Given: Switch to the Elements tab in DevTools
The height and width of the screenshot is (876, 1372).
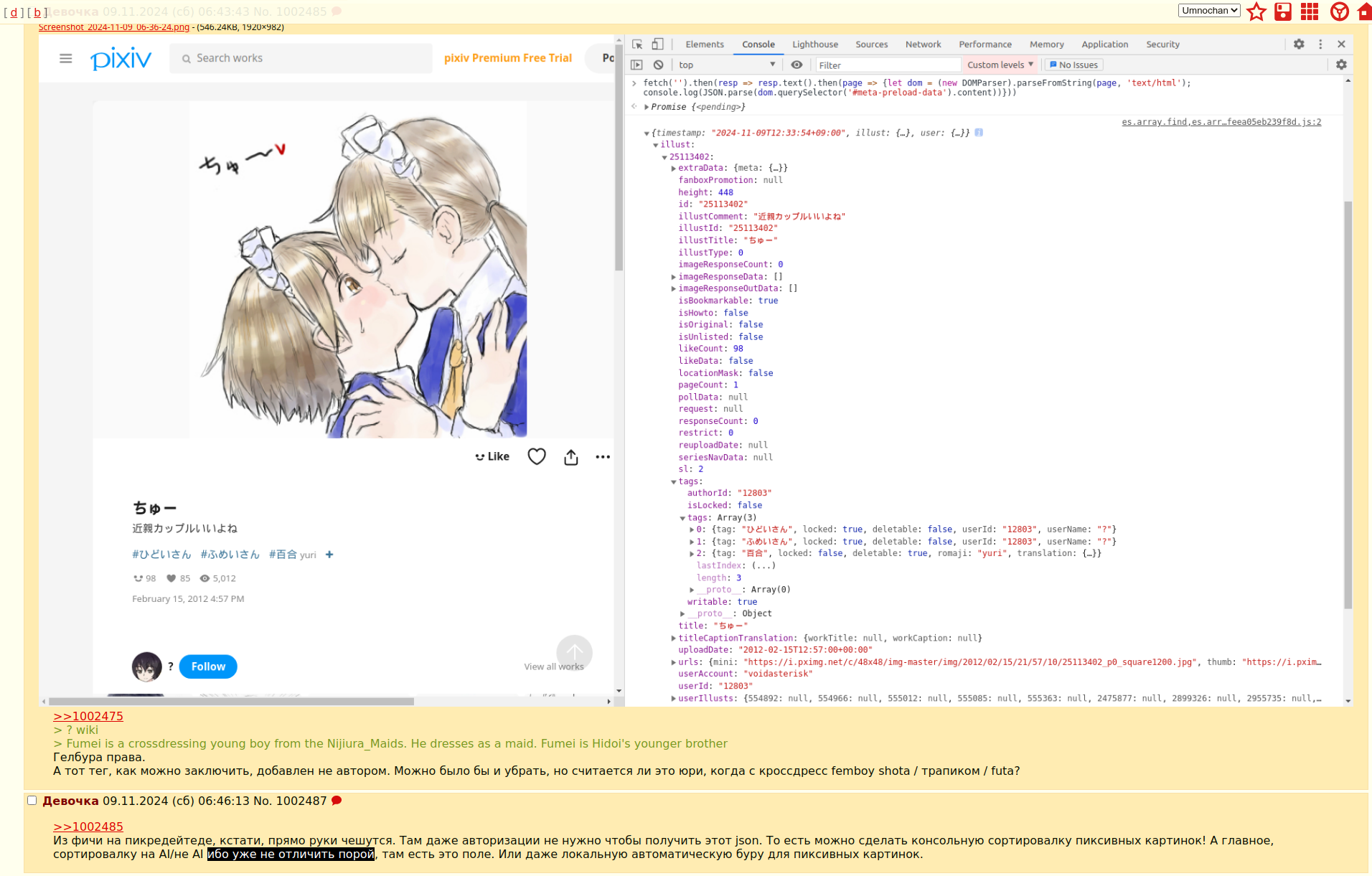Looking at the screenshot, I should pyautogui.click(x=704, y=44).
